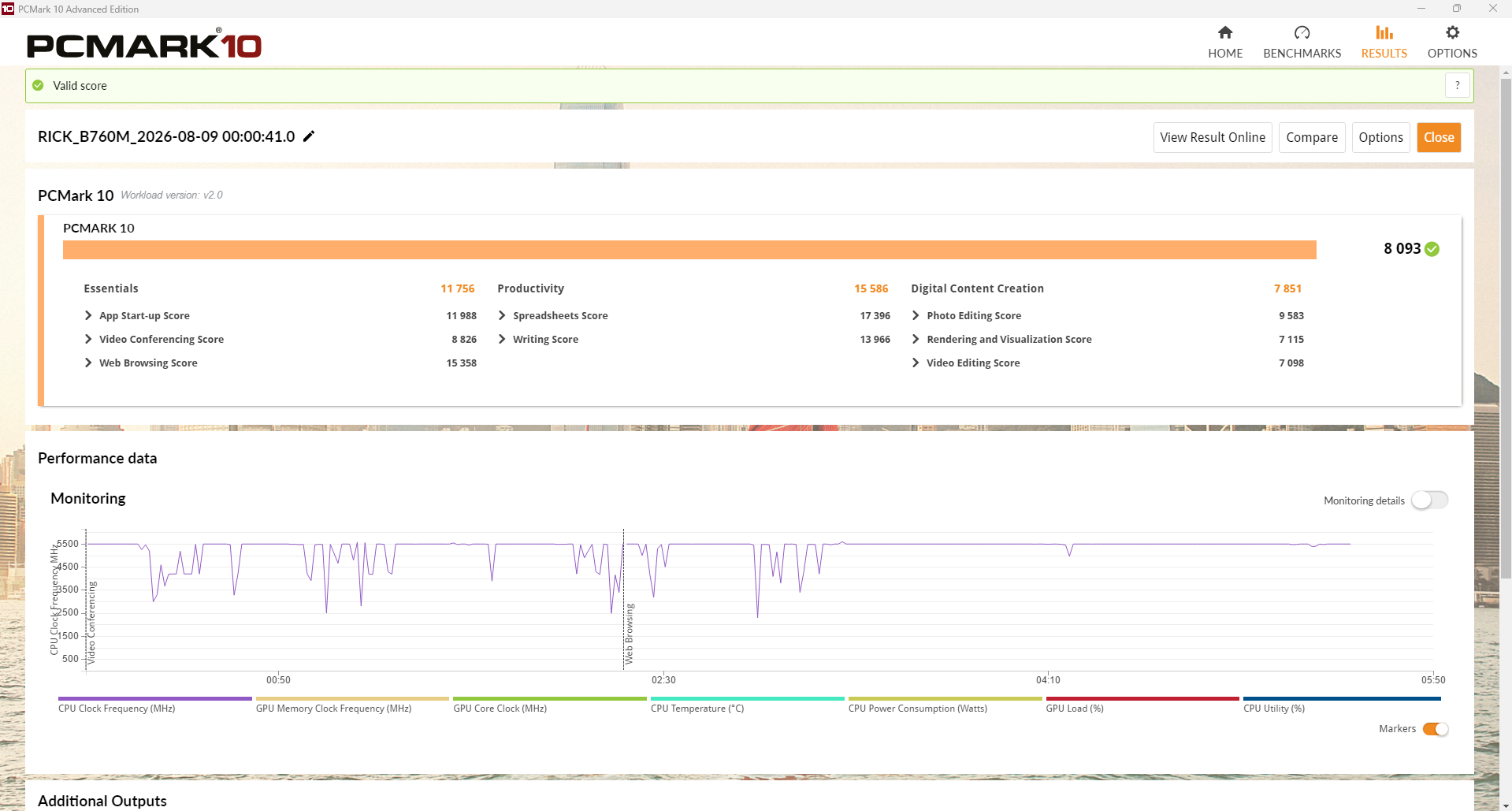Screen dimensions: 1512x811
Task: Turn off the Markers switch
Action: 1436,729
